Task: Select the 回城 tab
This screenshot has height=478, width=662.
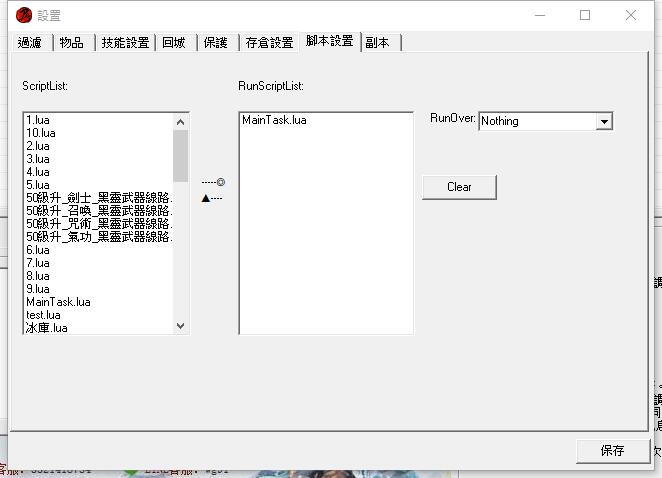Action: click(x=175, y=43)
